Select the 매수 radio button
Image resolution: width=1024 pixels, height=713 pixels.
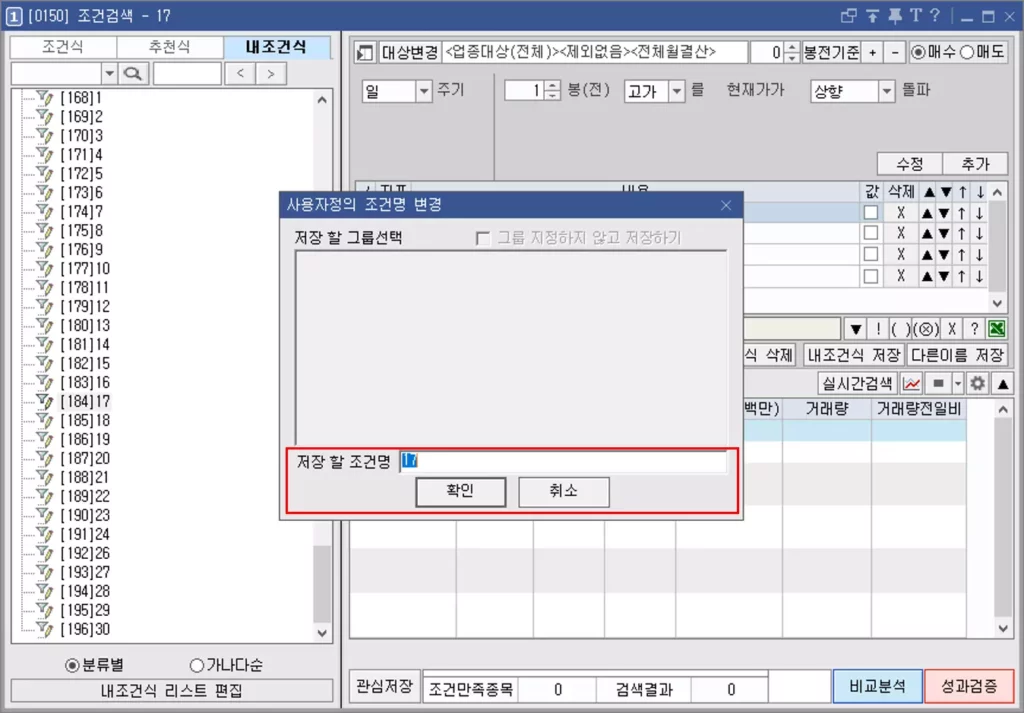coord(918,52)
